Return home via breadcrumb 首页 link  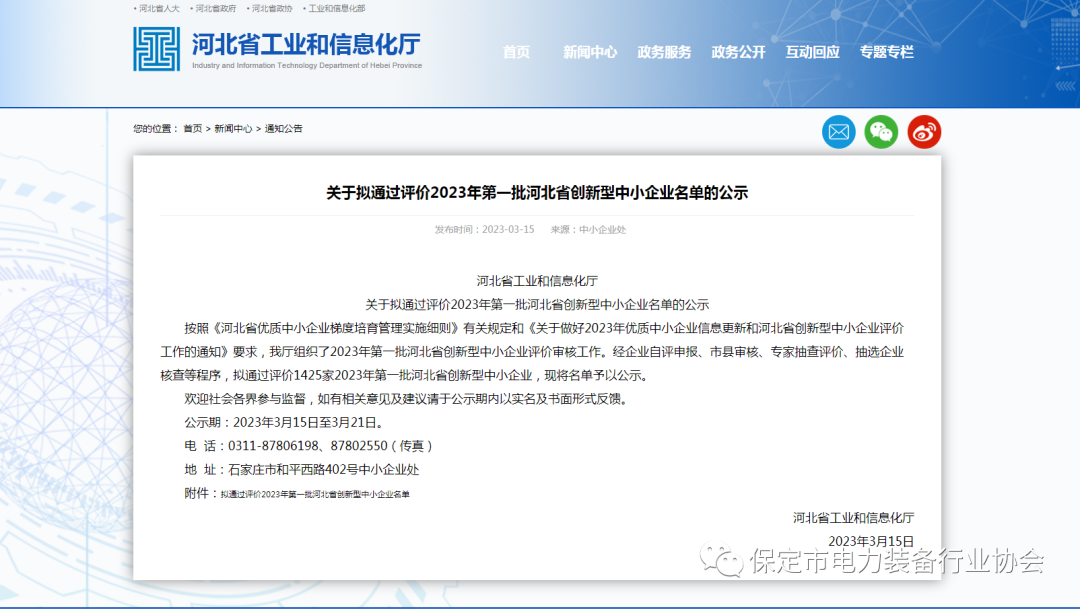point(191,128)
